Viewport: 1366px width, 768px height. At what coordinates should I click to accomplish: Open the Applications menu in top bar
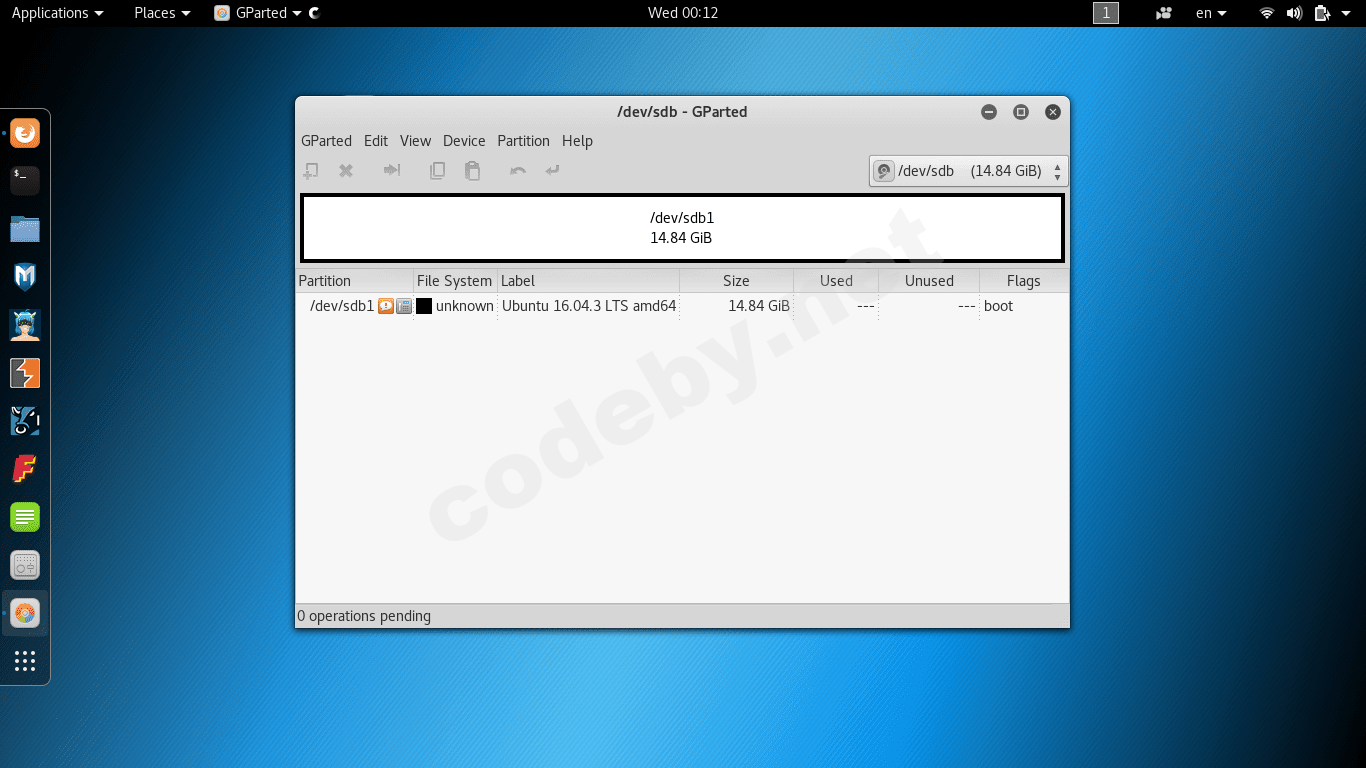57,13
